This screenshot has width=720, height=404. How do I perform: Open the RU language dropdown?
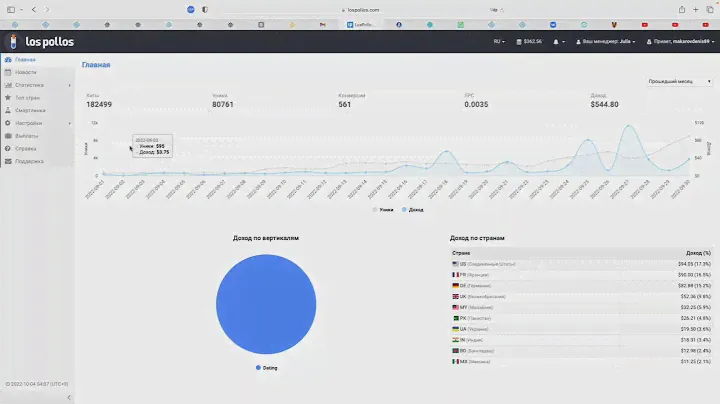pos(498,42)
